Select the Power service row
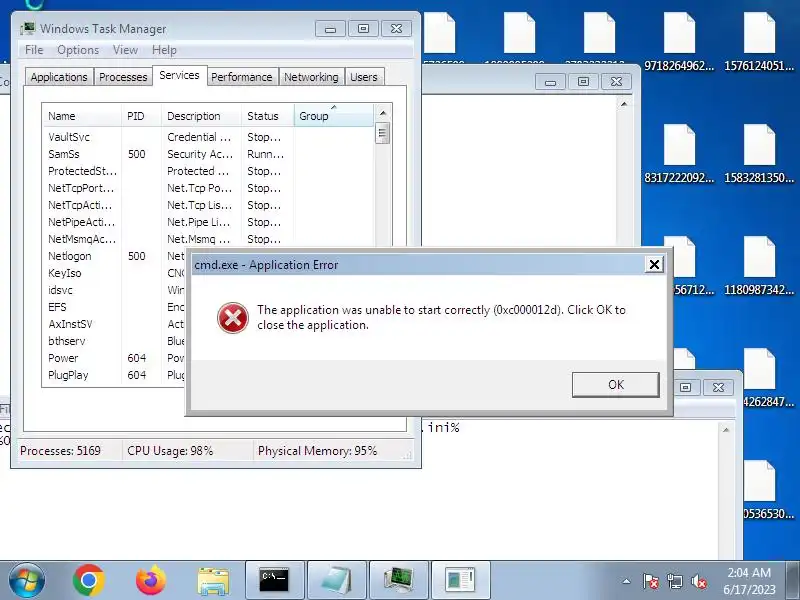Image resolution: width=800 pixels, height=600 pixels. click(114, 358)
